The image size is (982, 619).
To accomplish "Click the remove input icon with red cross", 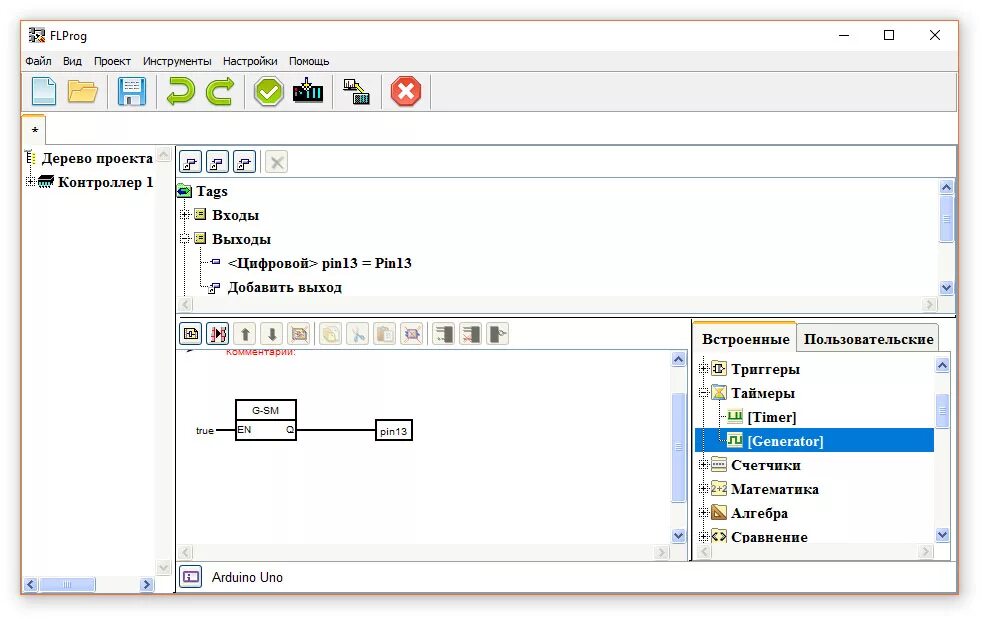I will [470, 334].
